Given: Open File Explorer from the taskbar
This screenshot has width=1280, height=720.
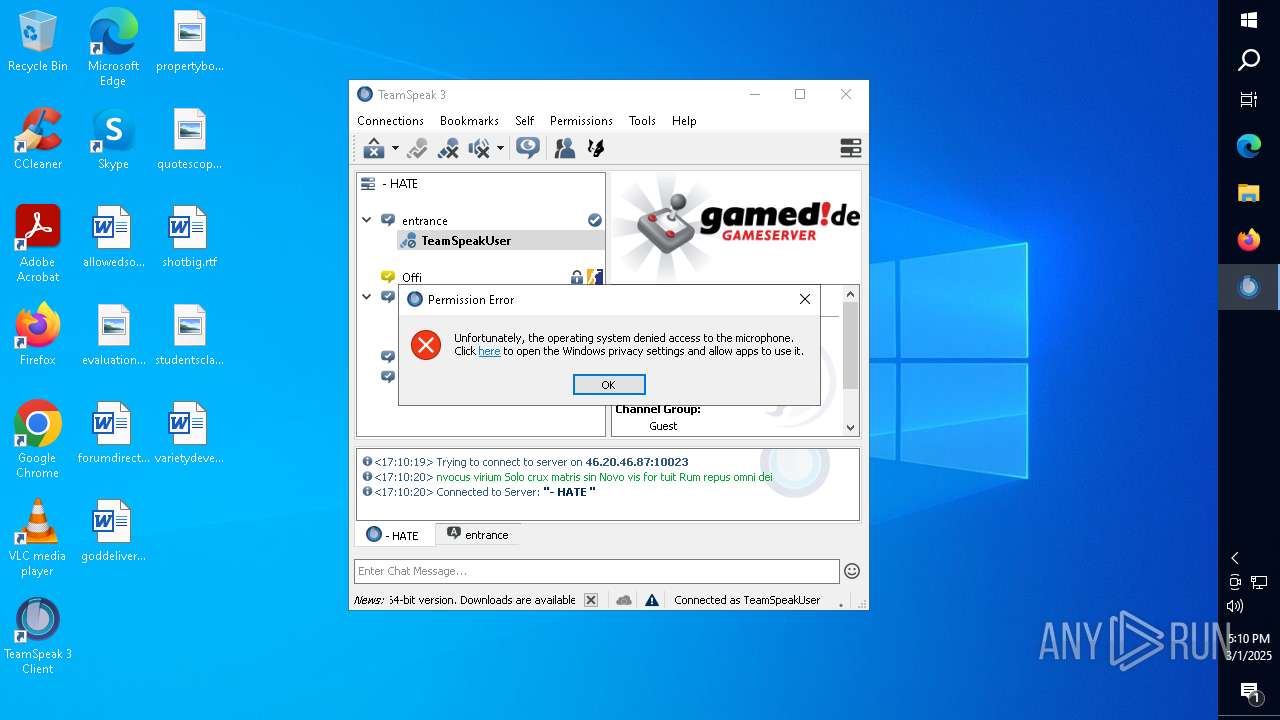Looking at the screenshot, I should click(1249, 193).
